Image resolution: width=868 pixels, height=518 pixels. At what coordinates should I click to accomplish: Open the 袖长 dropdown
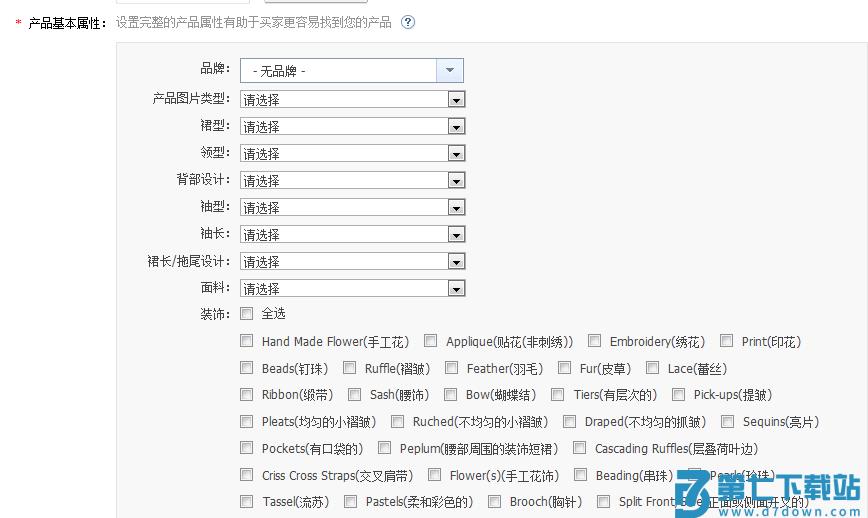[x=352, y=234]
